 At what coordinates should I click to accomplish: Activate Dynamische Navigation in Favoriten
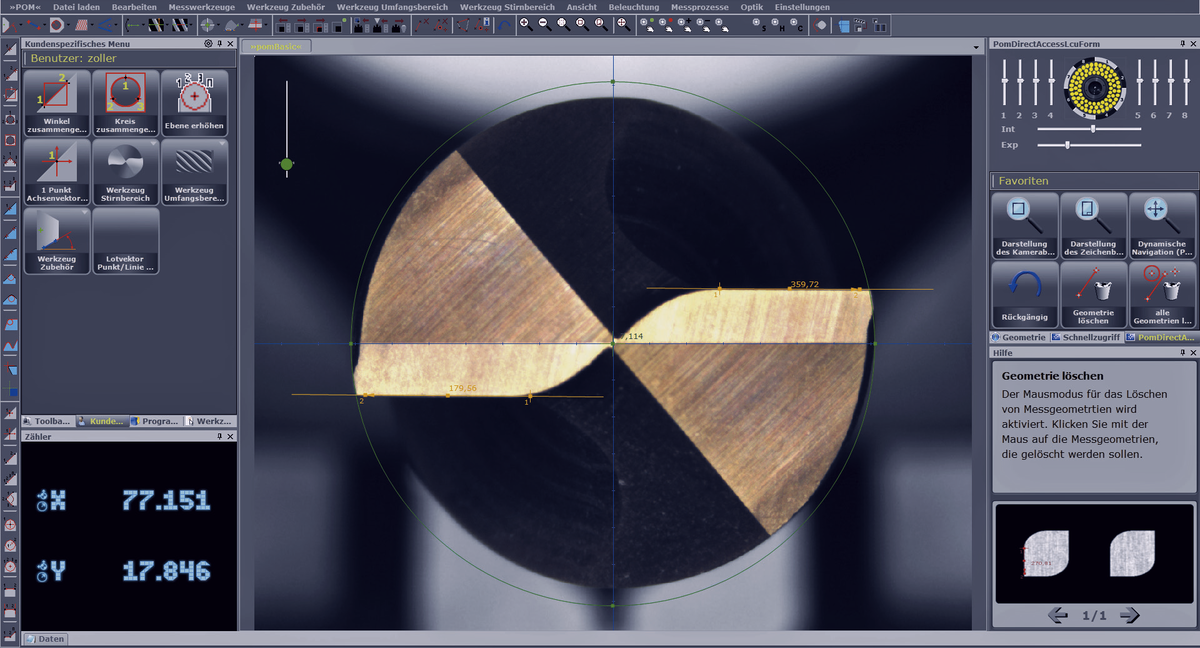tap(1162, 226)
